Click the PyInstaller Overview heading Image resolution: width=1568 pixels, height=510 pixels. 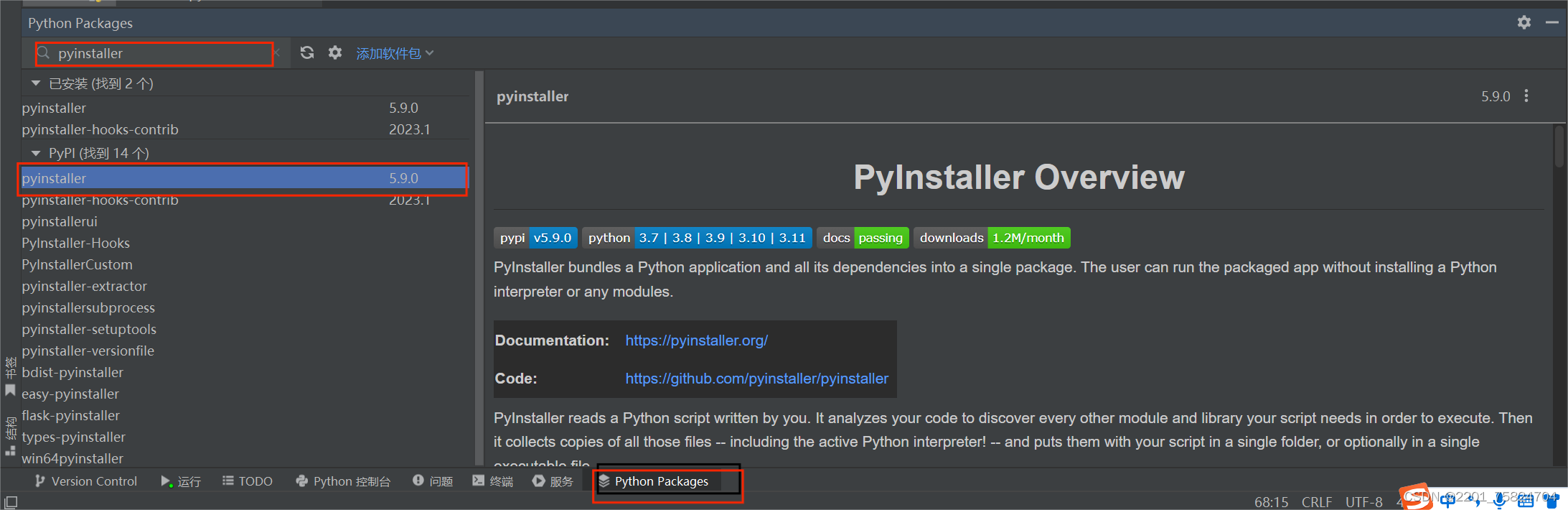1018,177
